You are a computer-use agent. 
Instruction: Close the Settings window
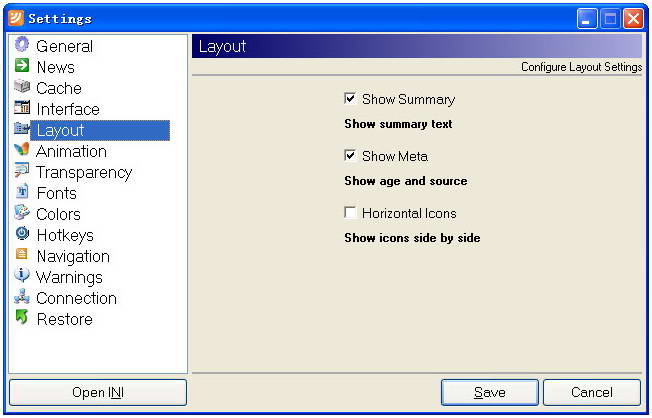(x=633, y=18)
